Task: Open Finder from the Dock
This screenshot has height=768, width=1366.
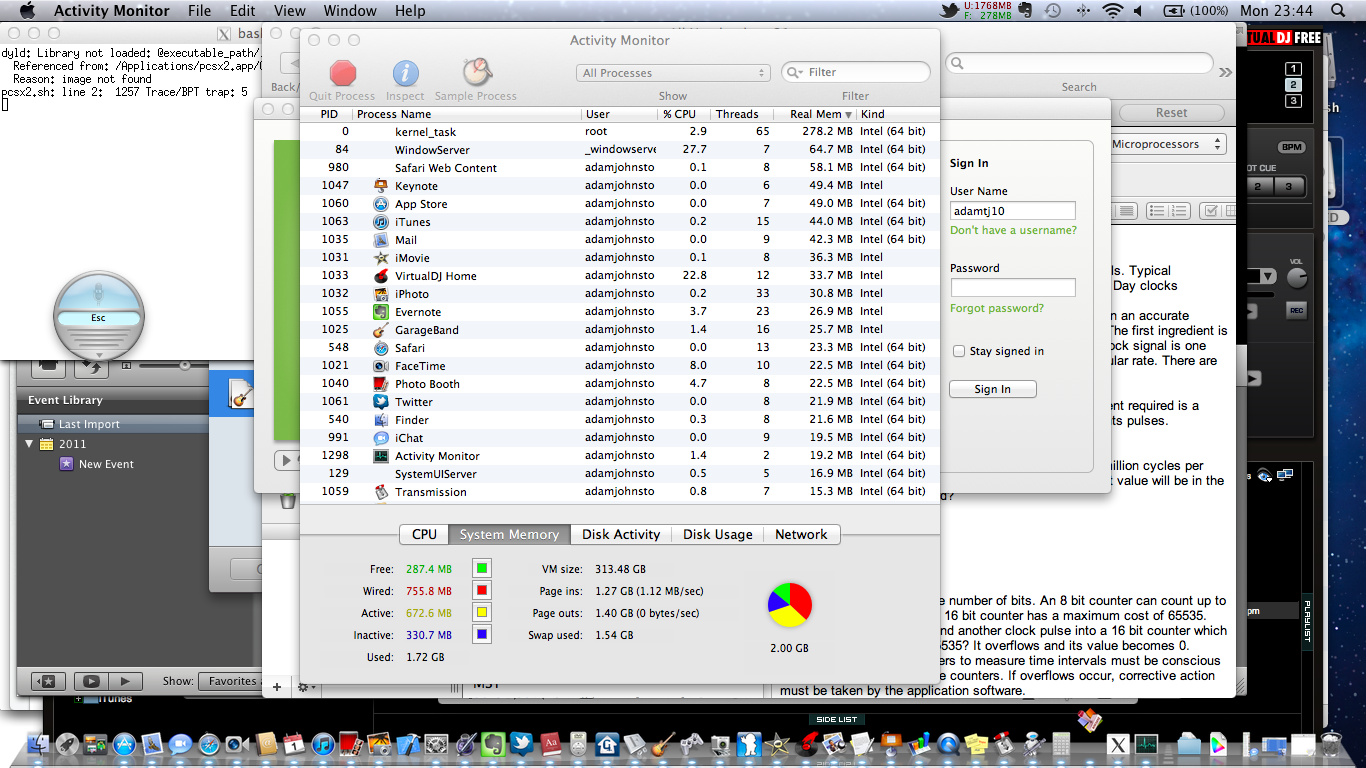Action: pyautogui.click(x=39, y=744)
